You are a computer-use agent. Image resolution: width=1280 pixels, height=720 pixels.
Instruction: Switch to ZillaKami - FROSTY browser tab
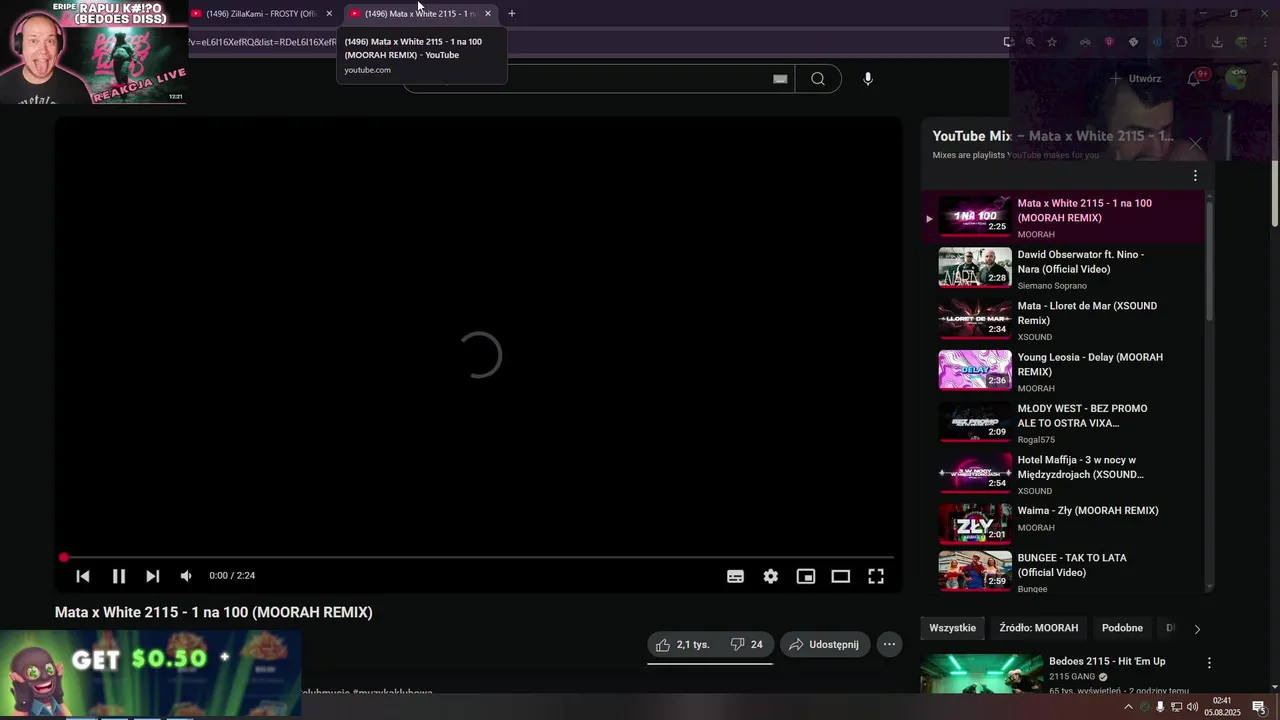pos(262,14)
